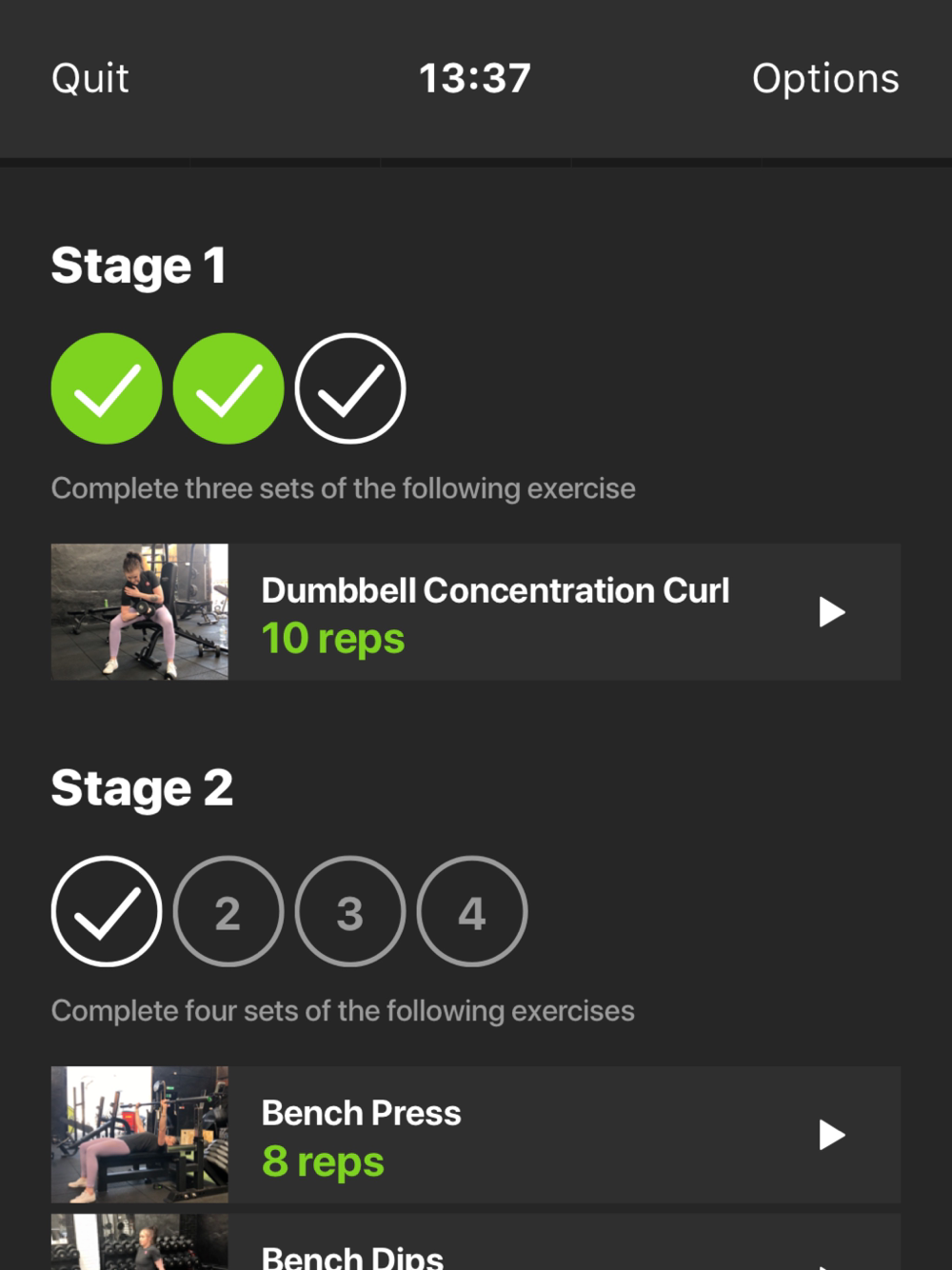Tap the Quit button

coord(90,78)
